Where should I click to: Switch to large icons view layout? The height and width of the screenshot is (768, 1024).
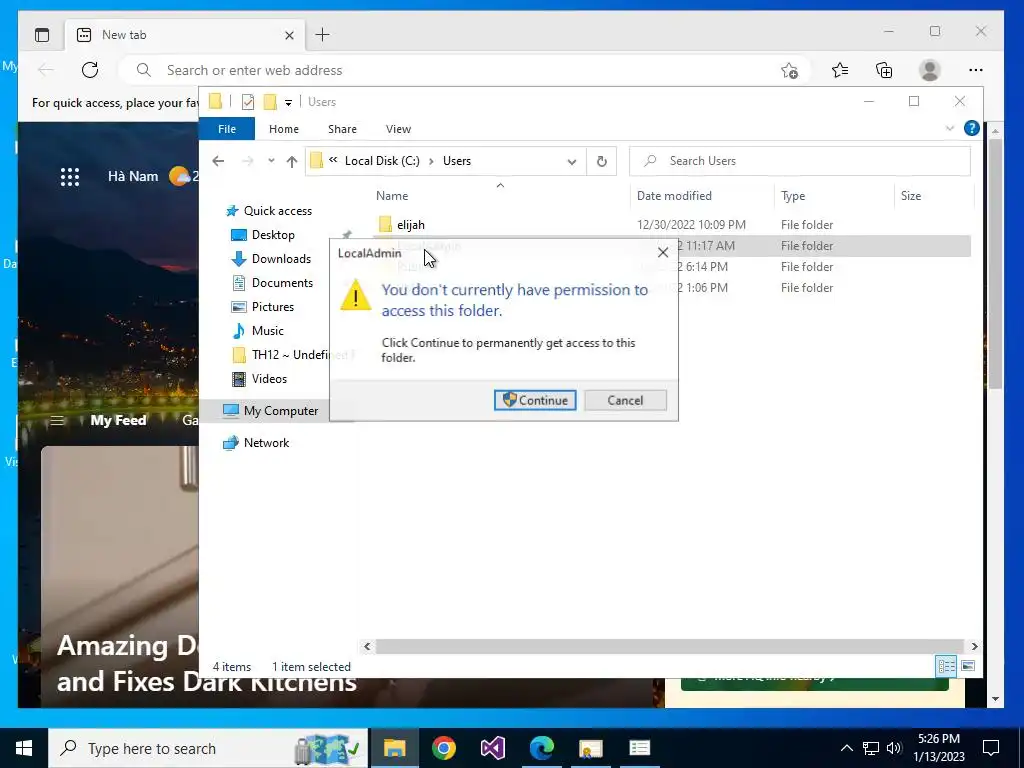(x=968, y=666)
